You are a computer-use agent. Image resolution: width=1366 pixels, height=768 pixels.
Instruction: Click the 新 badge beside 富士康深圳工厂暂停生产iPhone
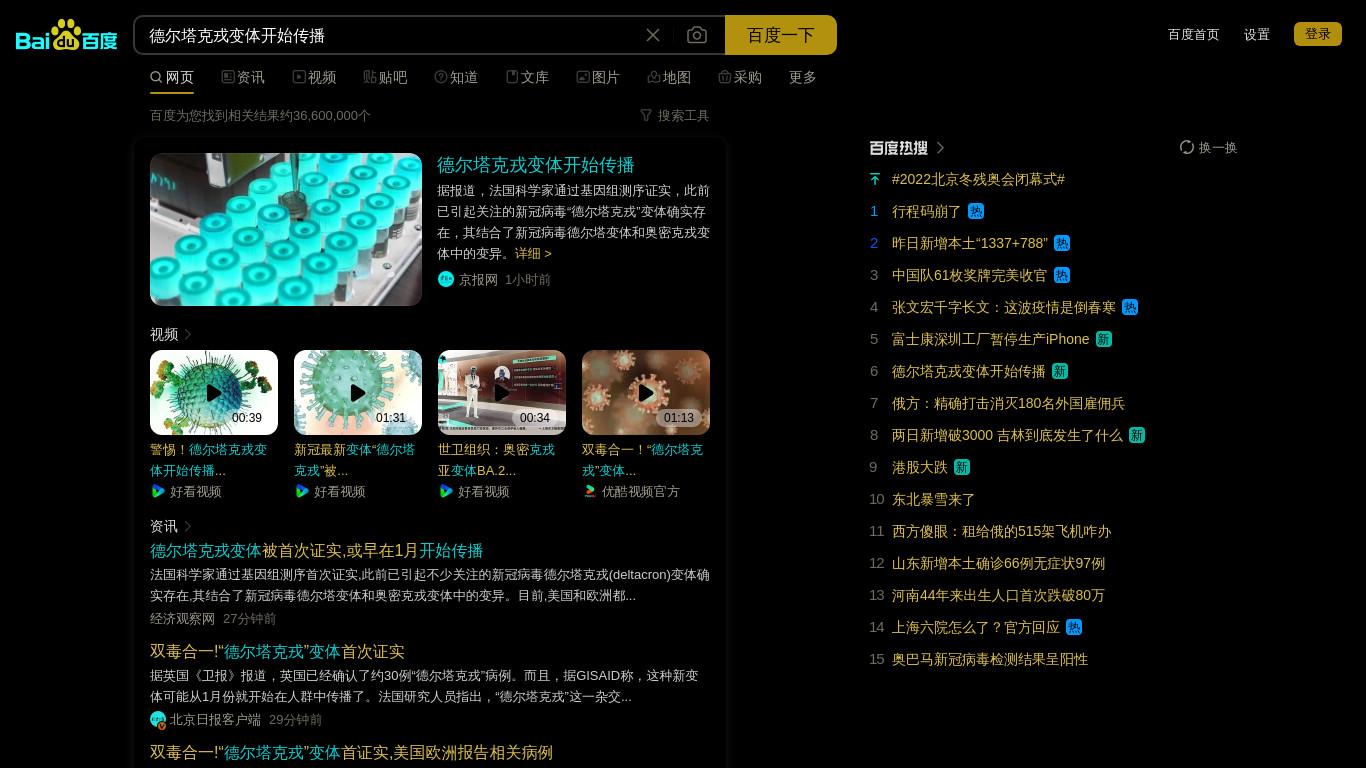1104,339
